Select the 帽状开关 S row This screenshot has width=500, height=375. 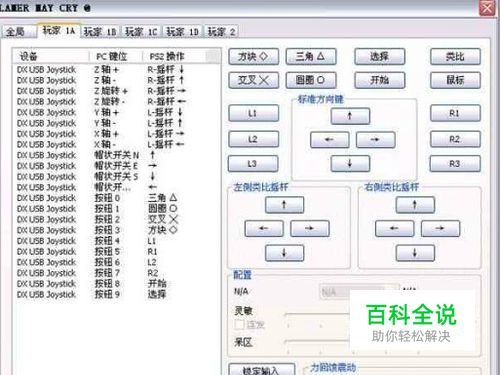(116, 176)
